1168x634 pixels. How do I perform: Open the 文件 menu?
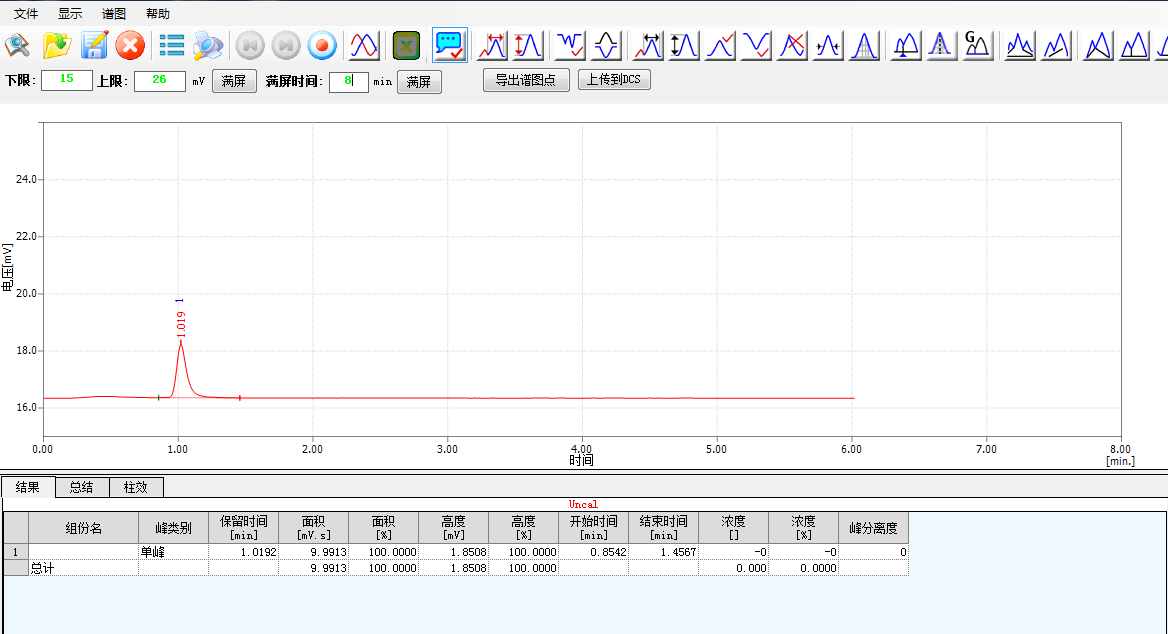click(x=26, y=14)
